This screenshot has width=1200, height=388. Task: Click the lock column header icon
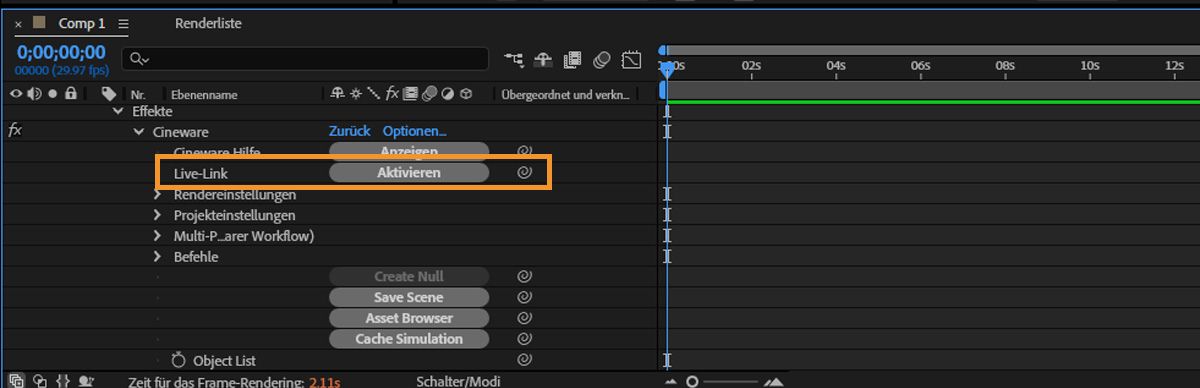[70, 93]
